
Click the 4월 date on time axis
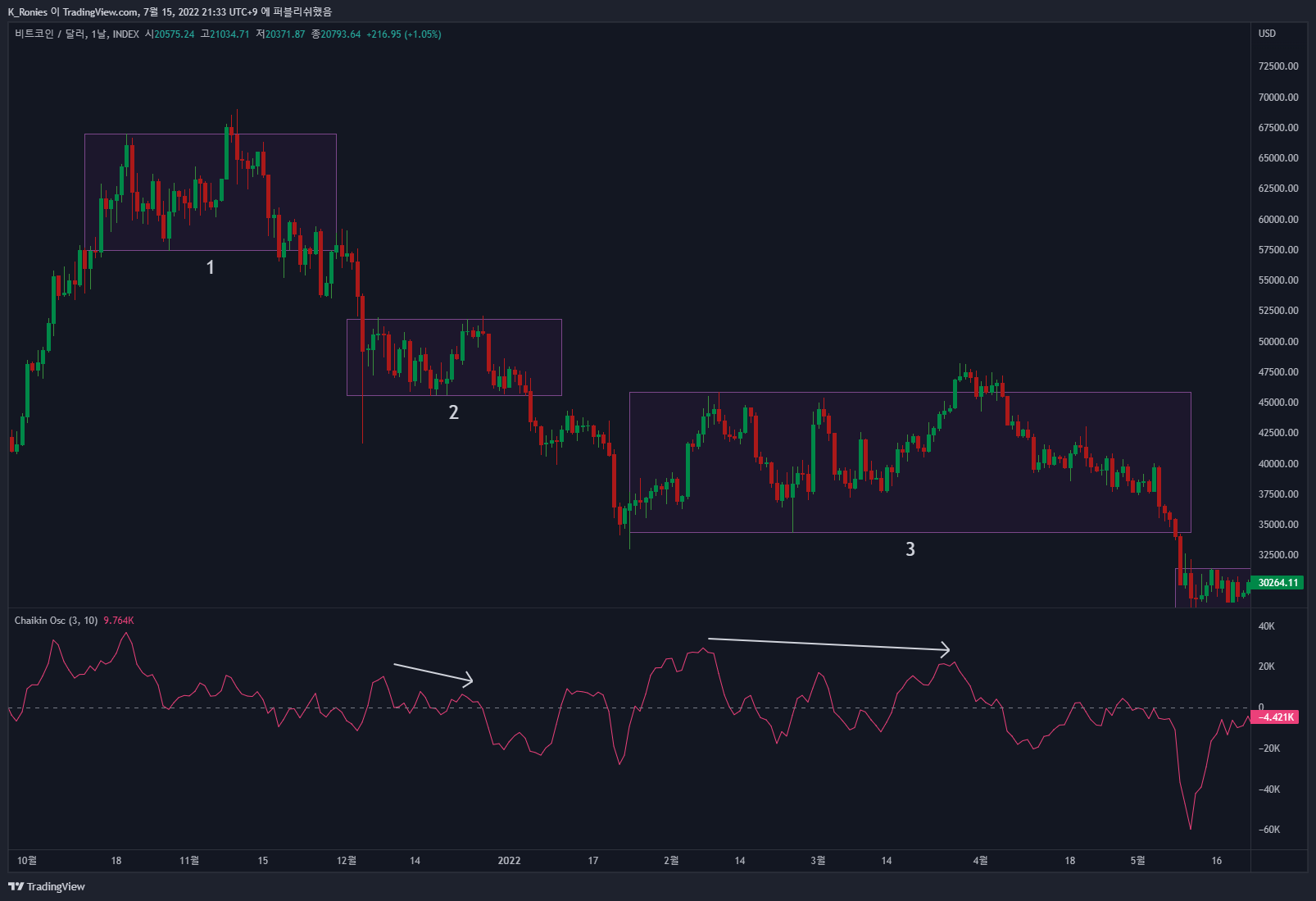980,861
